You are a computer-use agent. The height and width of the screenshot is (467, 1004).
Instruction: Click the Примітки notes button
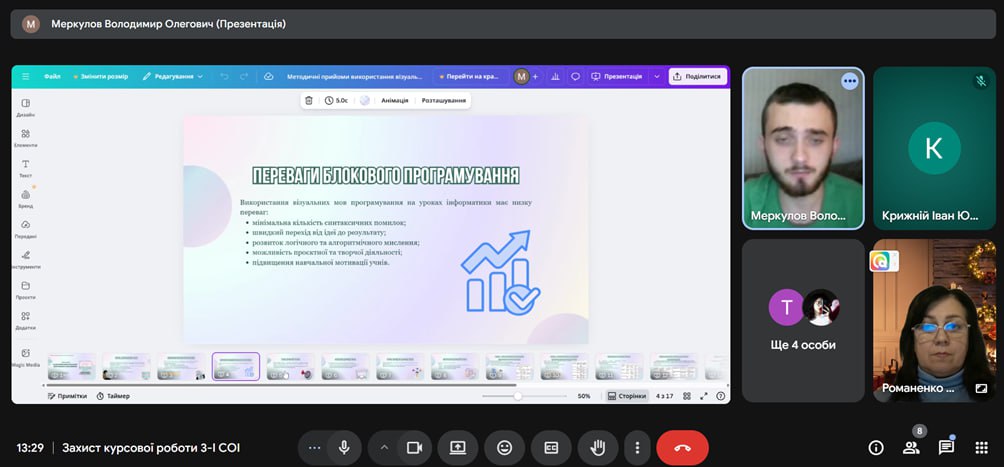click(x=68, y=396)
